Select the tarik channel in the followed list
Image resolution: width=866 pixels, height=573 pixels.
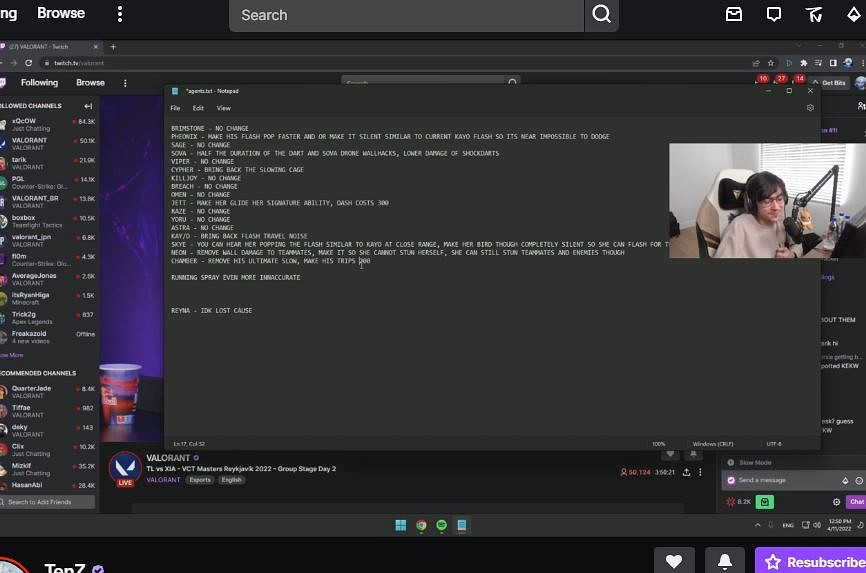pos(49,163)
